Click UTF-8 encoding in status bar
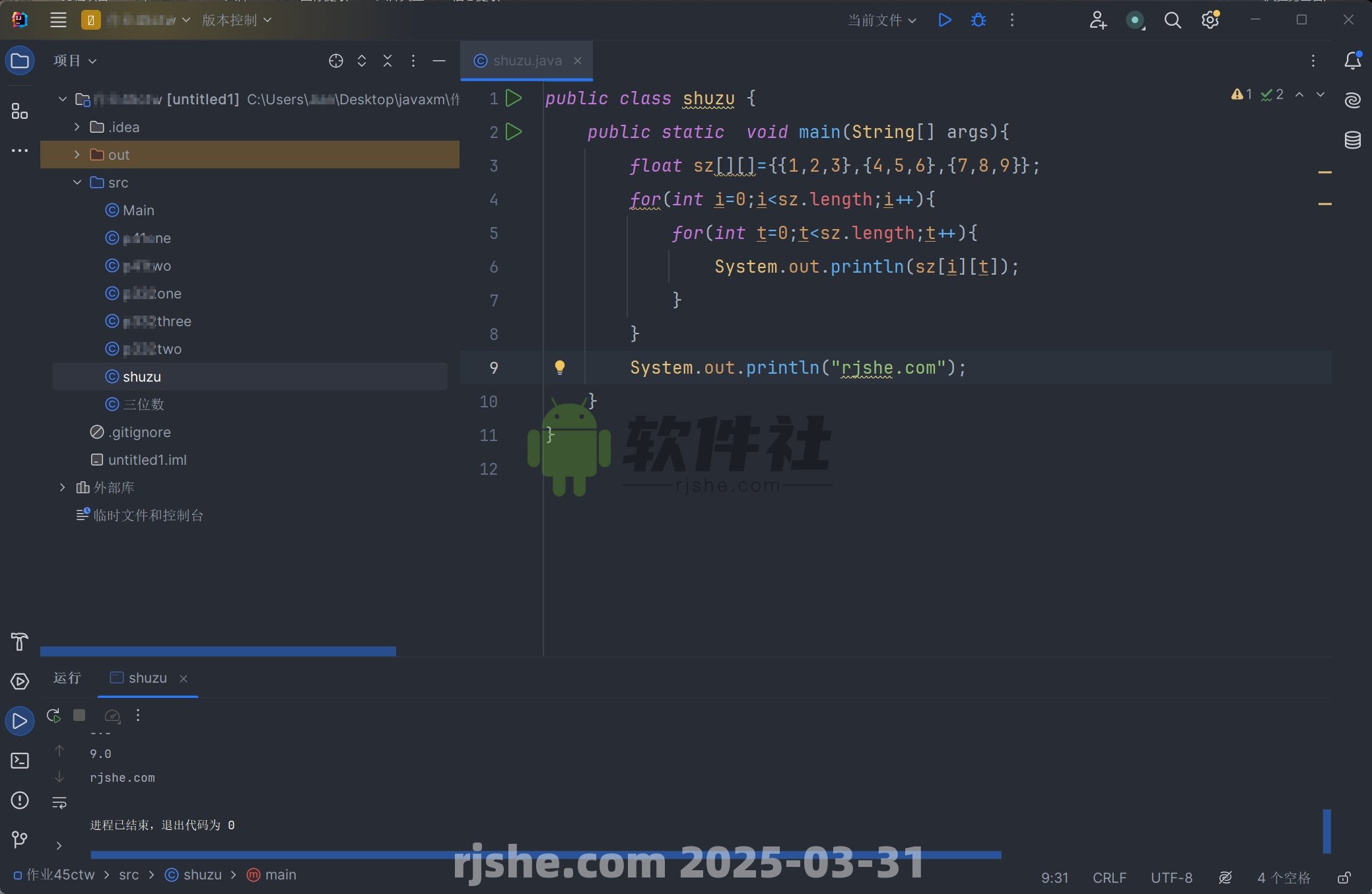Image resolution: width=1372 pixels, height=894 pixels. (1172, 877)
